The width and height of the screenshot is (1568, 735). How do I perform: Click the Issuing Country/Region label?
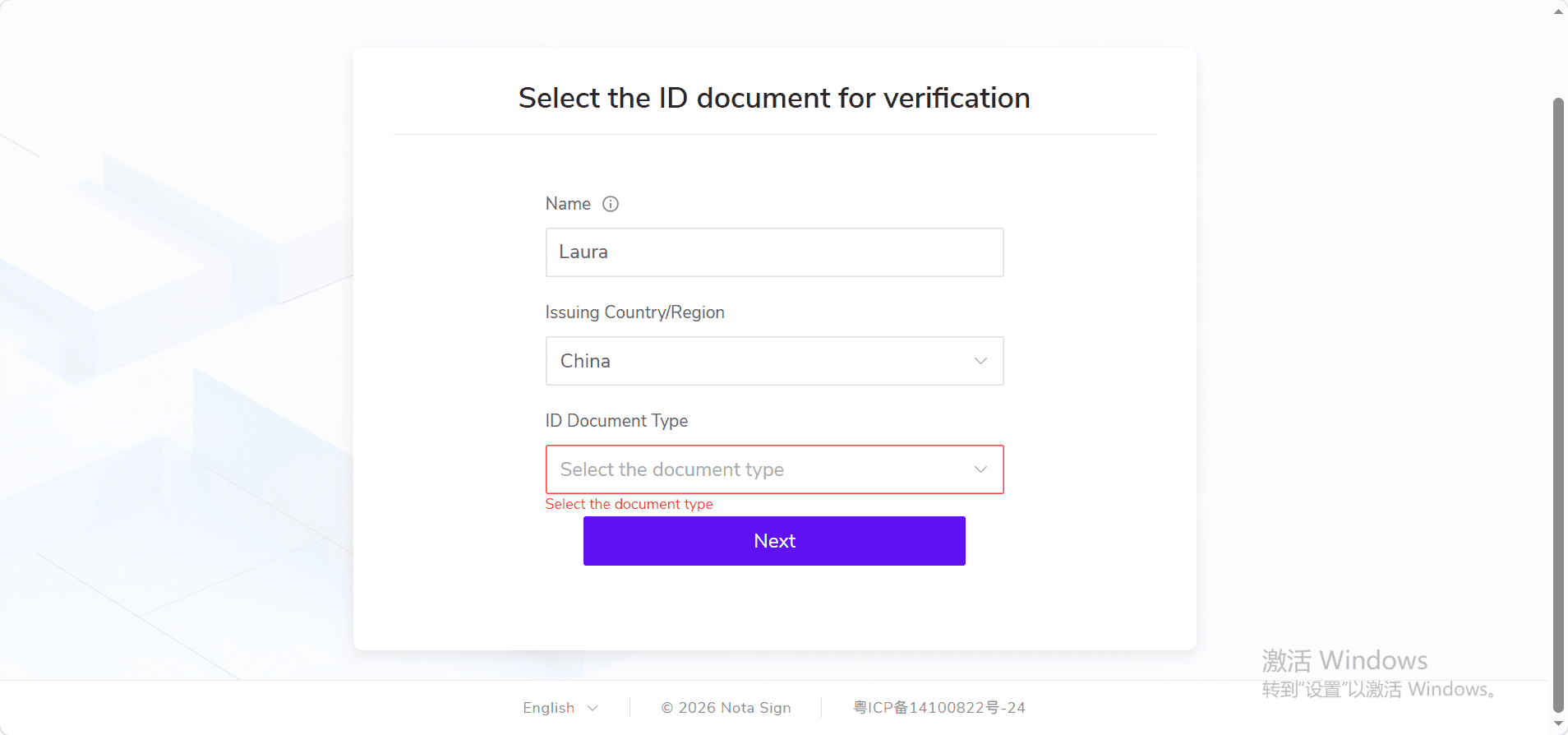(635, 312)
